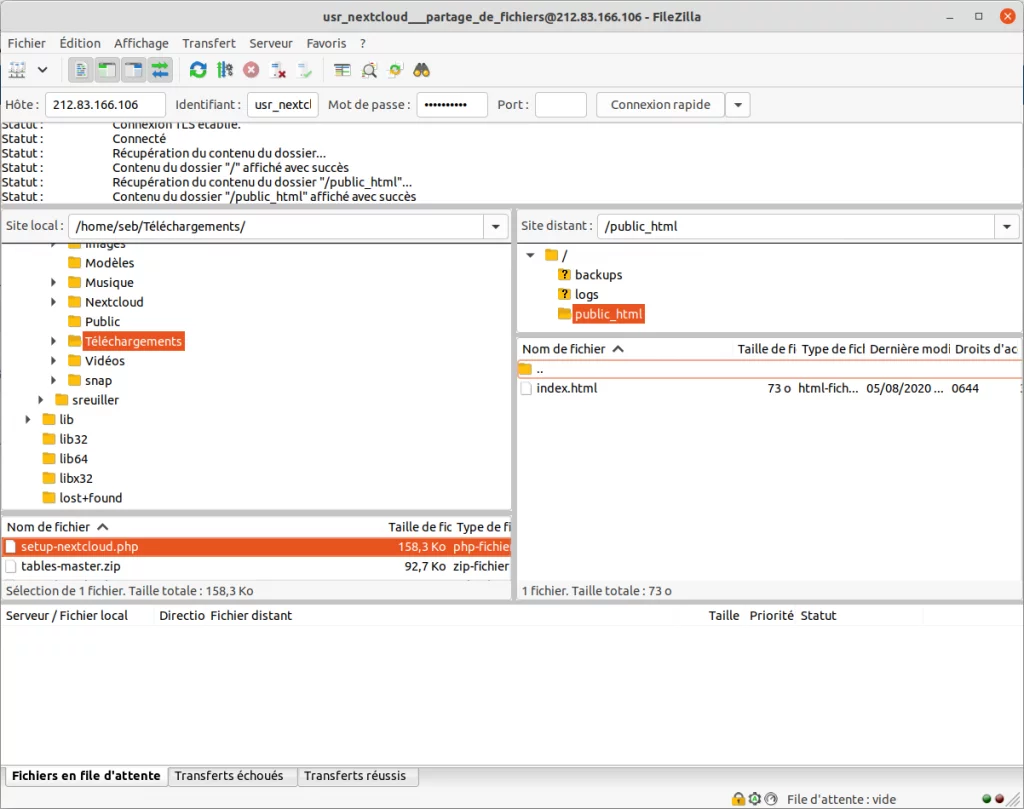Toggle directory comparison icon
1024x809 pixels.
click(369, 70)
